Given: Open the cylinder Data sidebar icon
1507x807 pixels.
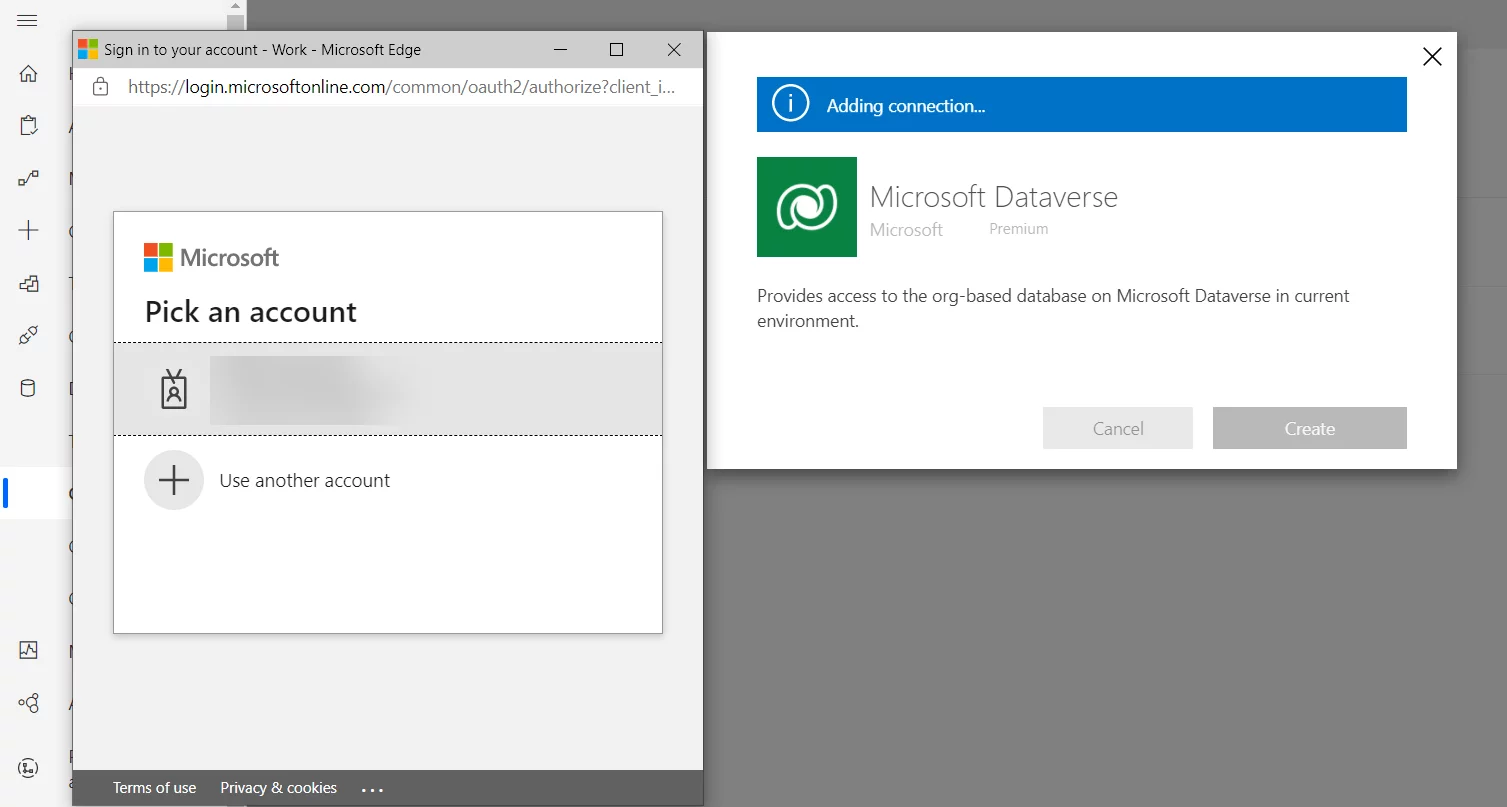Looking at the screenshot, I should (28, 389).
